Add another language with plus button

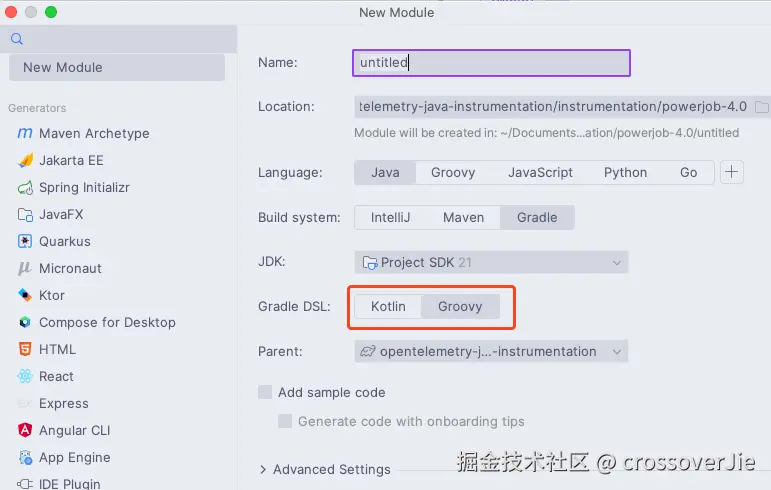tap(732, 172)
